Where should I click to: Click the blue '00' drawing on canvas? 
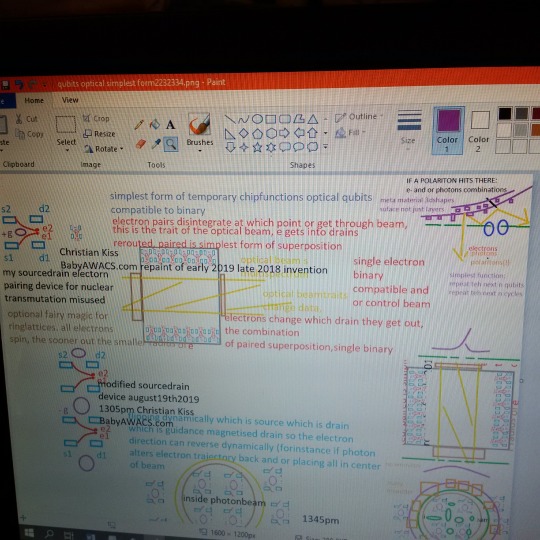[496, 228]
